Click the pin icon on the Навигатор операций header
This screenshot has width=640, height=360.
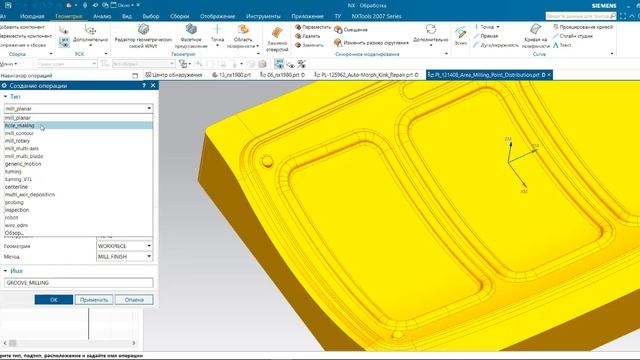pos(135,76)
